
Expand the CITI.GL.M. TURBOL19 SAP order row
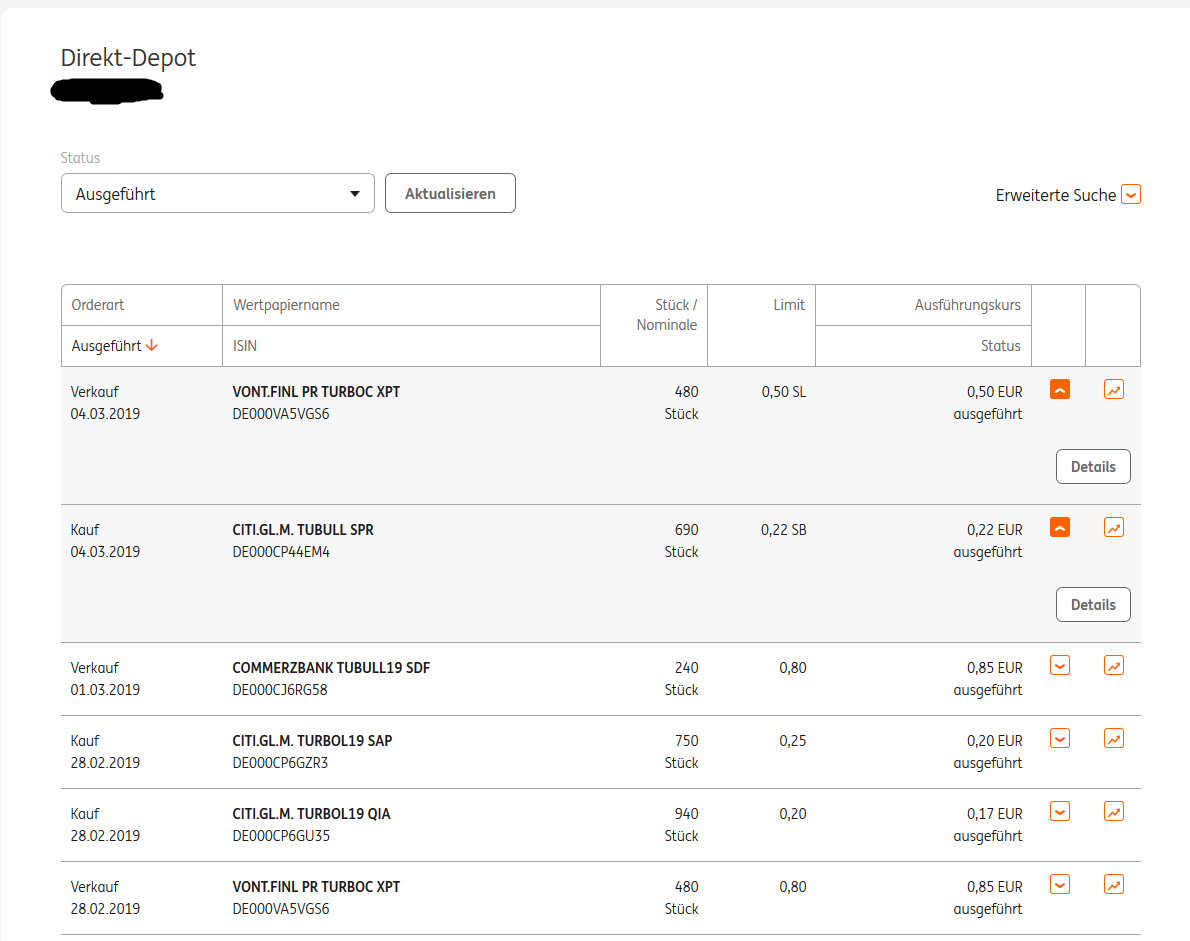[1060, 738]
